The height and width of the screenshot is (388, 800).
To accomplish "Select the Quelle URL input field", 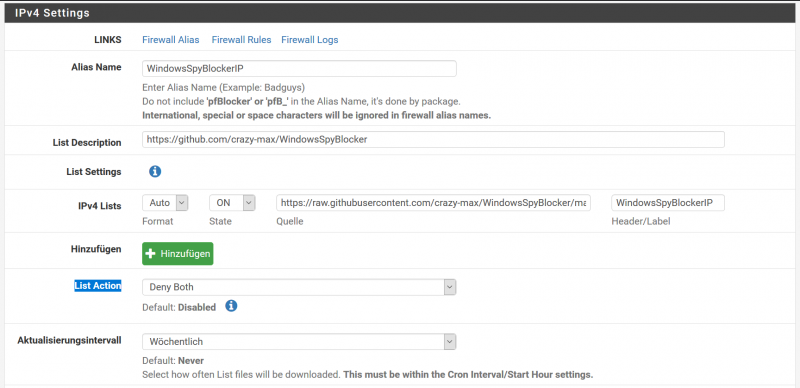I will click(433, 203).
